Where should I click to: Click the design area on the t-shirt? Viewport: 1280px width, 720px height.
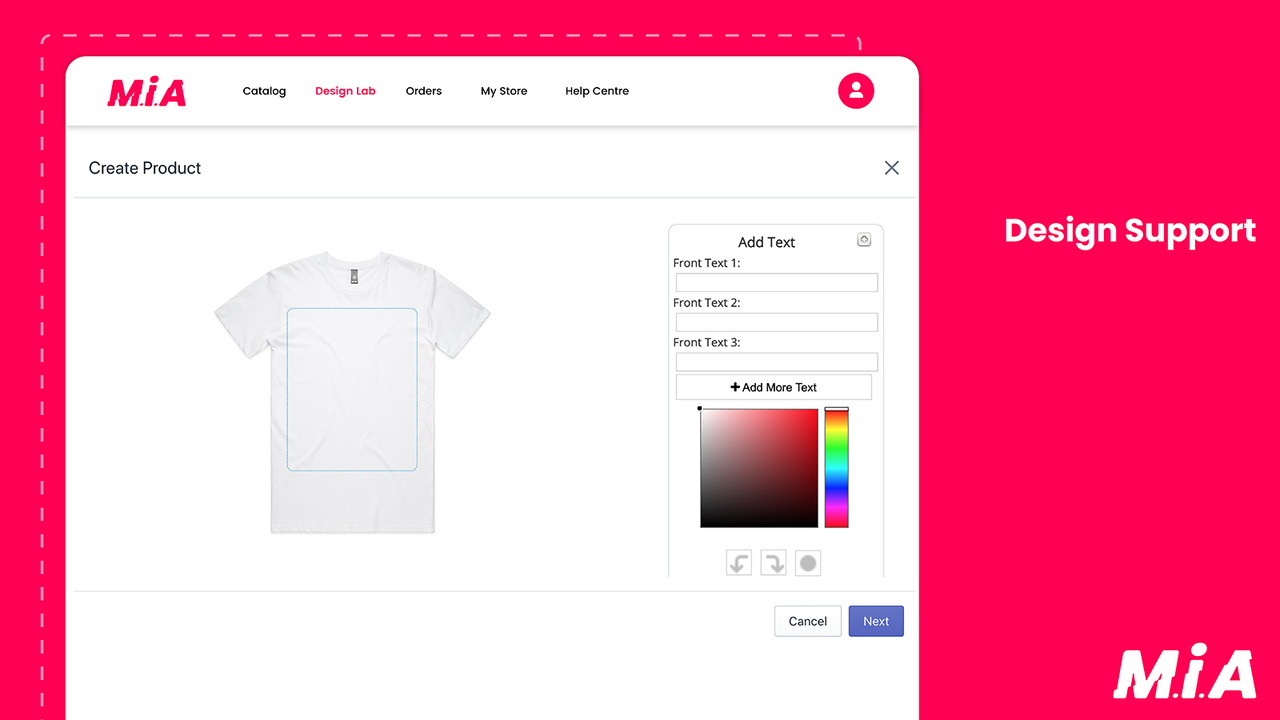coord(352,390)
